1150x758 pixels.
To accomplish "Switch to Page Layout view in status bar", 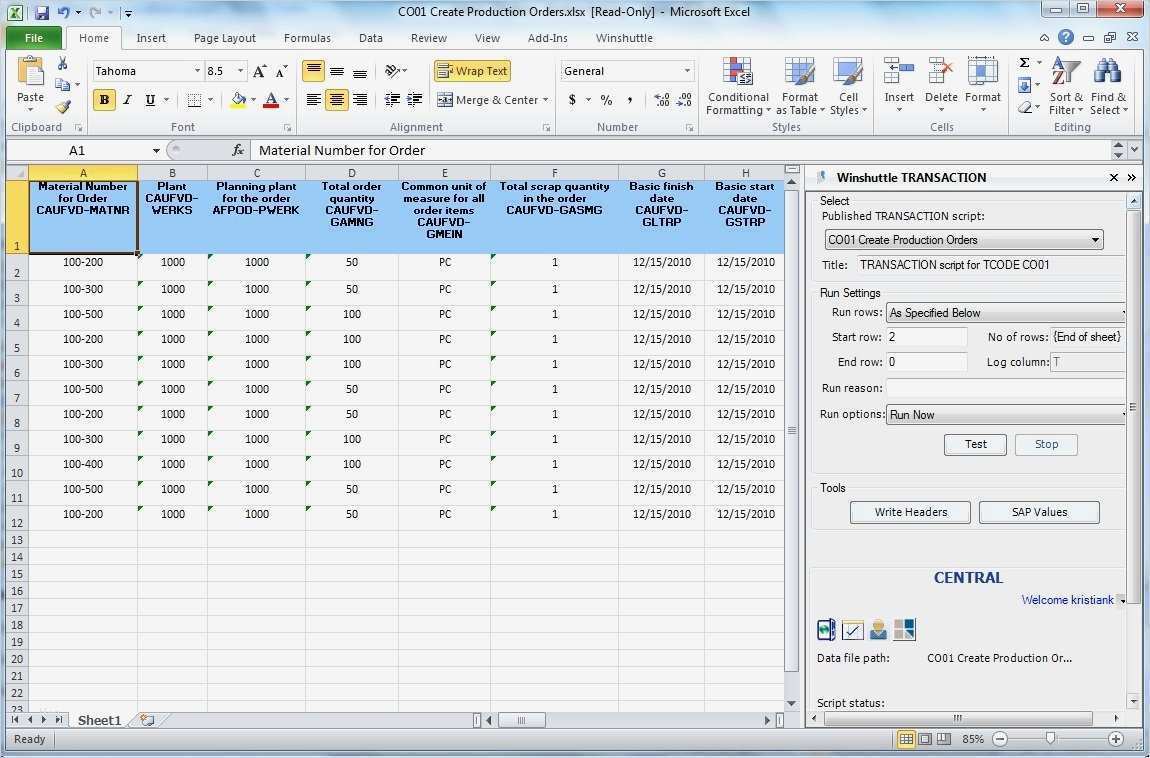I will pyautogui.click(x=925, y=739).
